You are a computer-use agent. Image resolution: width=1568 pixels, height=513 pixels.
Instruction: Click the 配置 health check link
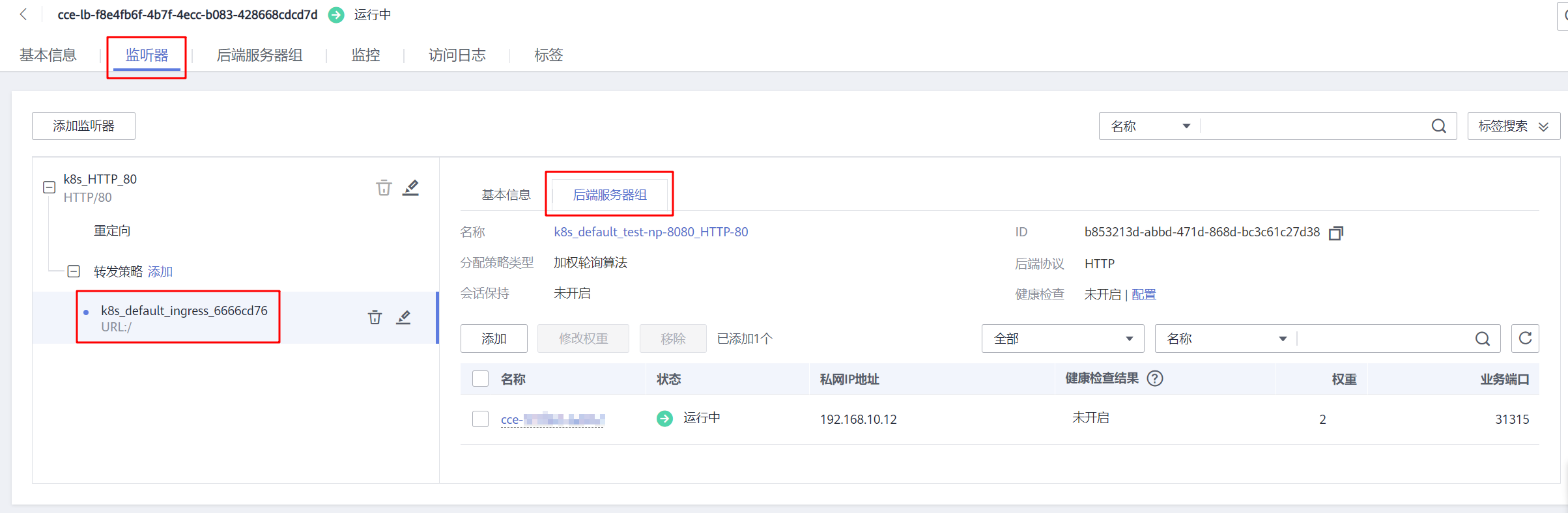[x=1144, y=294]
